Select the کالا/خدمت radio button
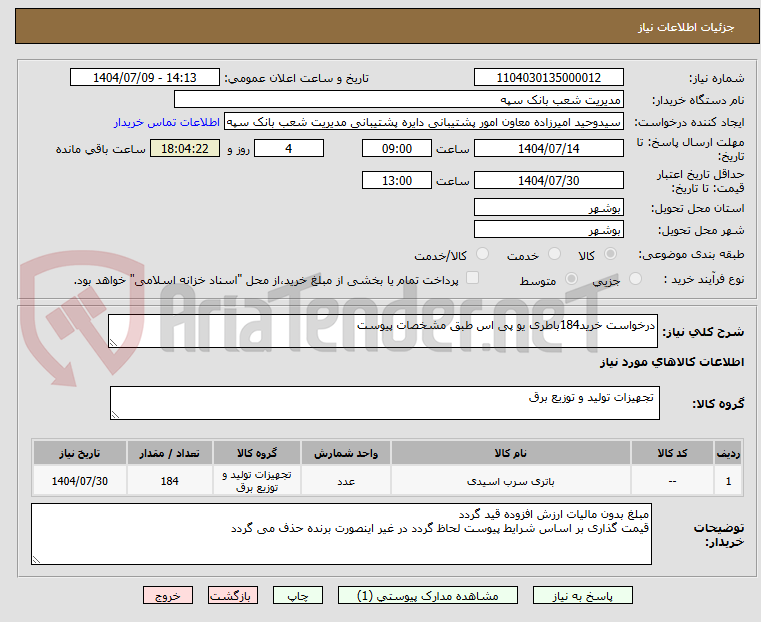Screen dimensions: 761x622 pos(482,254)
